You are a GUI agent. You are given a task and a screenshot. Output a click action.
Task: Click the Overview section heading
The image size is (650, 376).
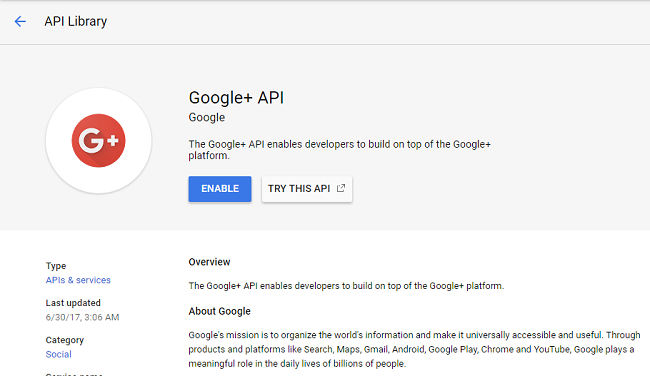point(209,262)
